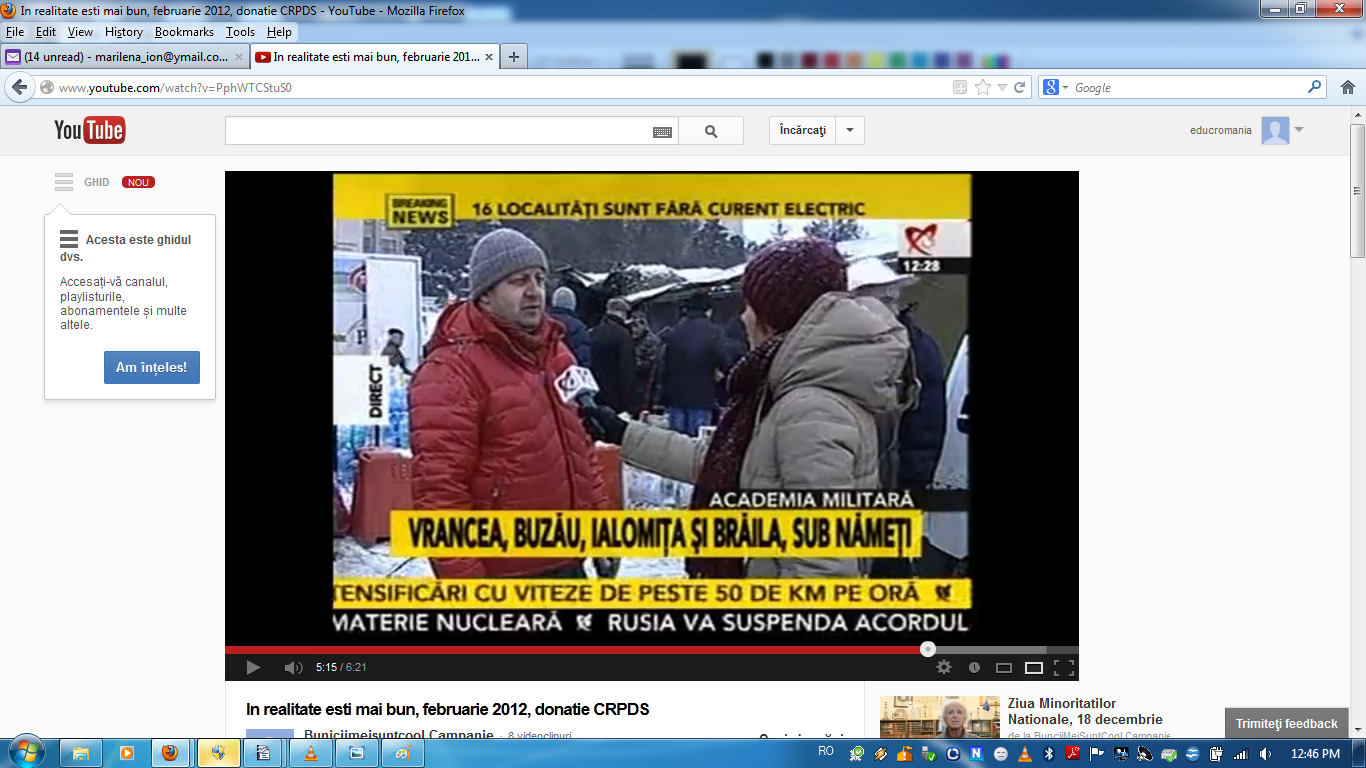This screenshot has width=1366, height=768.
Task: Click the Am înțeles! button
Action: 152,367
